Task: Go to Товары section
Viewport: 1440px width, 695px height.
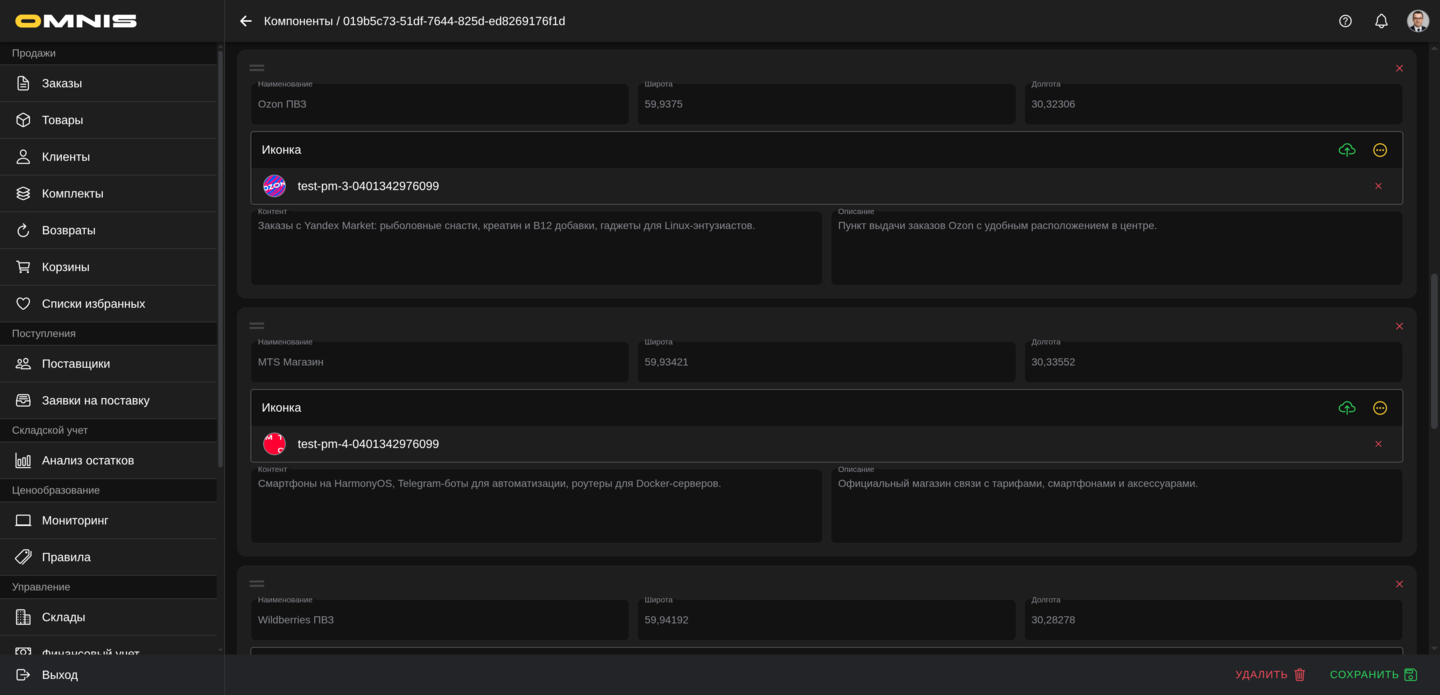Action: click(62, 120)
